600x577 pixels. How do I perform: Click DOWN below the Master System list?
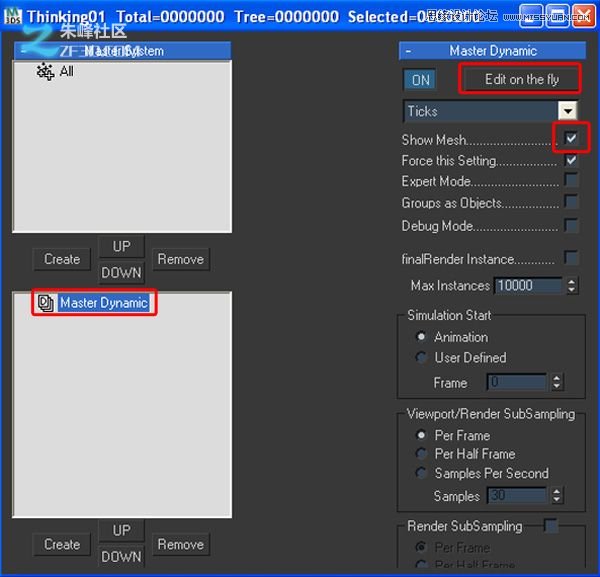(121, 273)
